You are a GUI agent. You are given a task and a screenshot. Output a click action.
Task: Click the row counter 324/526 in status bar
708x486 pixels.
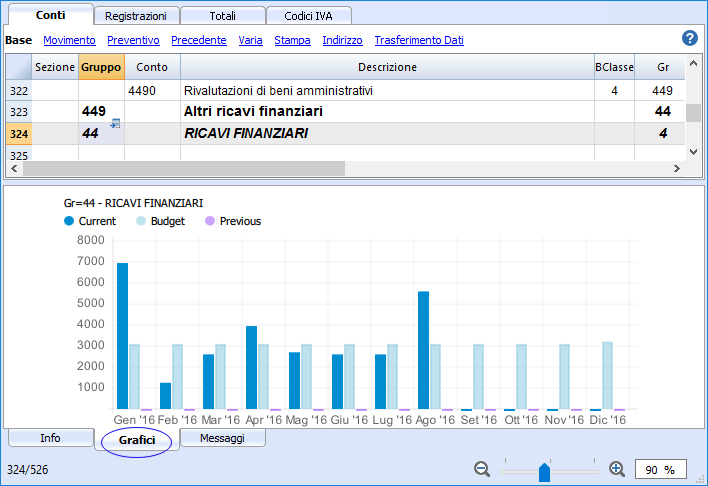(x=28, y=470)
